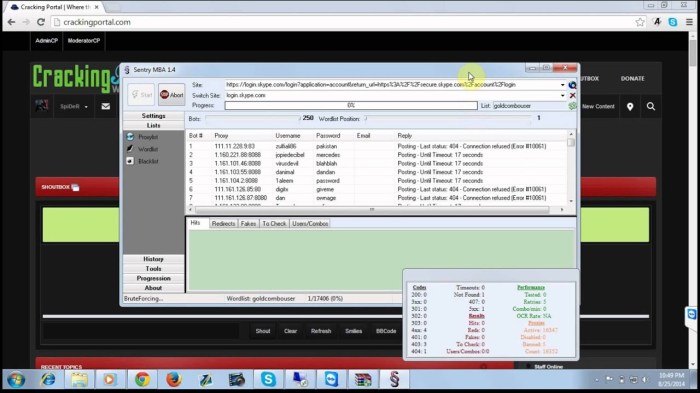
Task: Switch to the Hits tab
Action: tap(196, 223)
